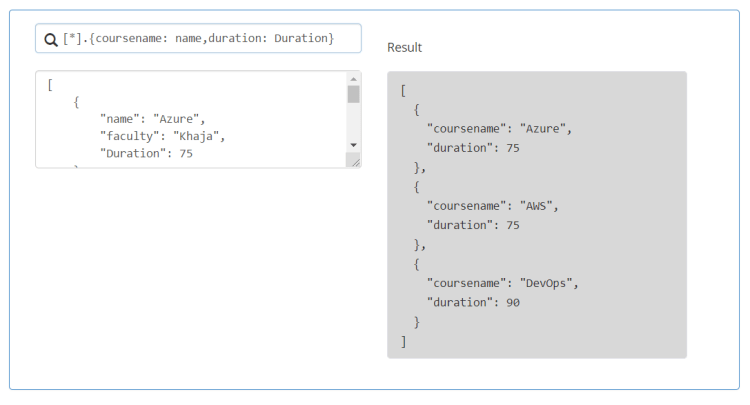750x405 pixels.
Task: Click the duration line under the AWS coursename
Action: pyautogui.click(x=473, y=225)
